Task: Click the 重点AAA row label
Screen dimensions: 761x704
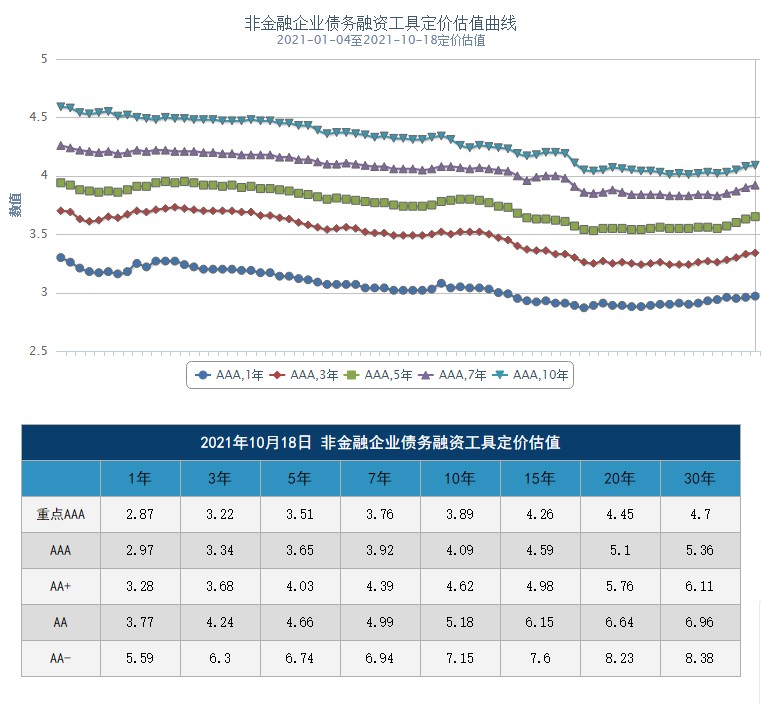Action: (61, 514)
